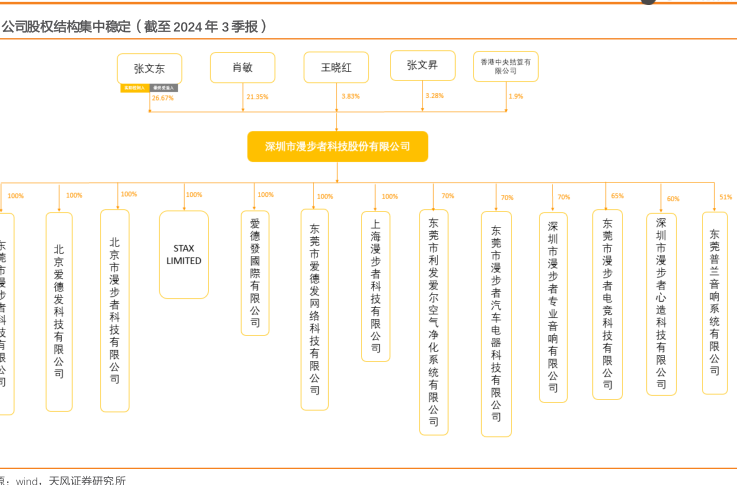Click the 3.28% shareholding value
The height and width of the screenshot is (485, 737).
[435, 95]
